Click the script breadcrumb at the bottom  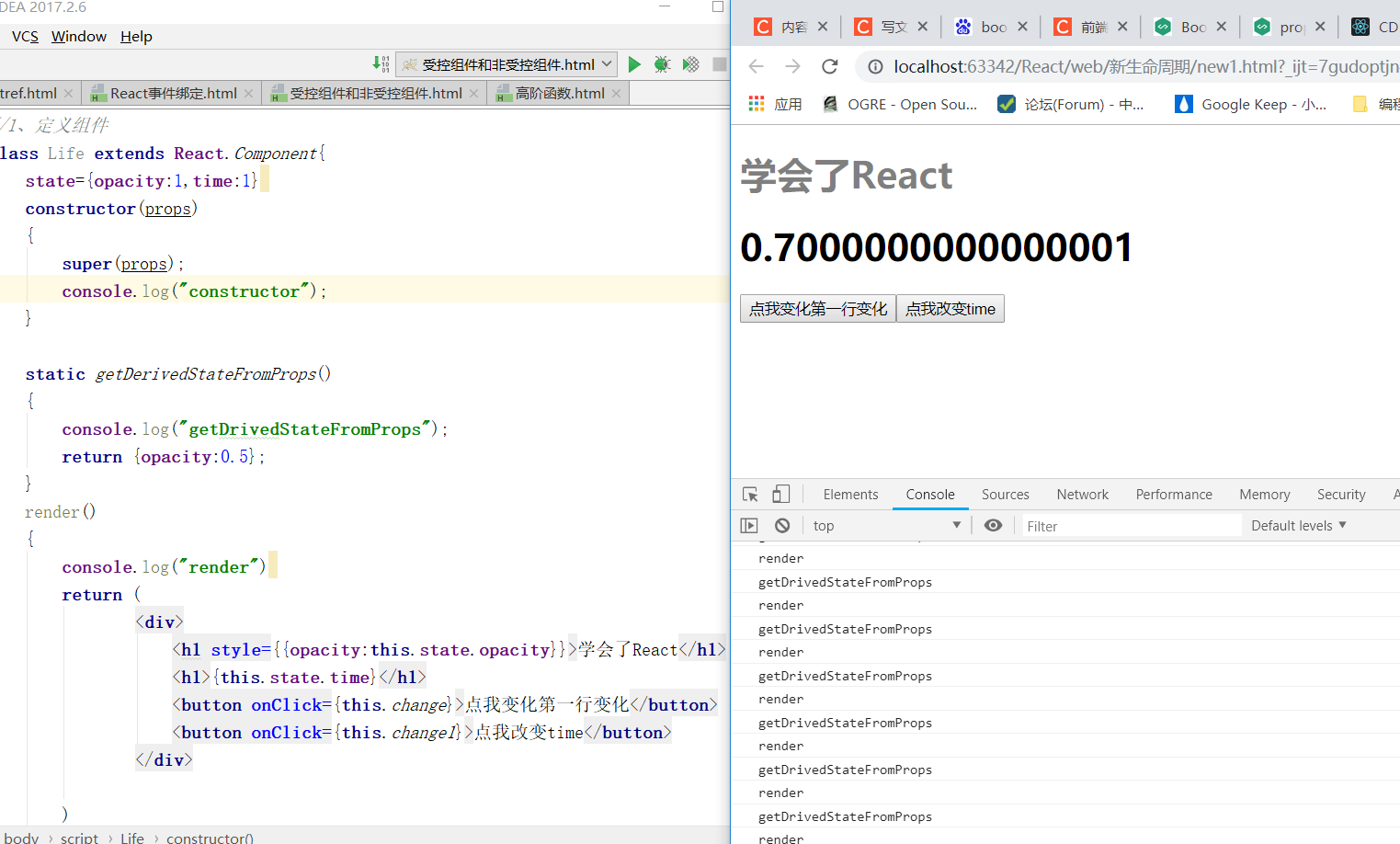pyautogui.click(x=79, y=838)
